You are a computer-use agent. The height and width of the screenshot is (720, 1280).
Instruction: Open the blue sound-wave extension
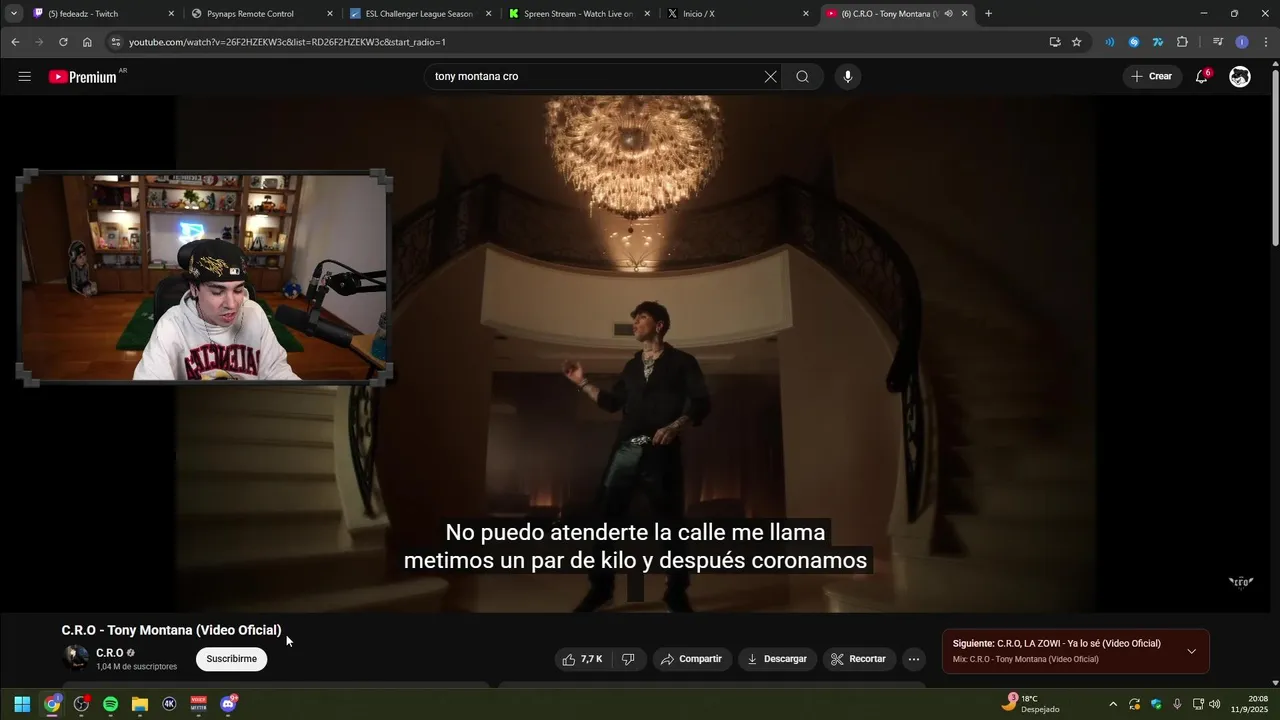[x=1109, y=42]
